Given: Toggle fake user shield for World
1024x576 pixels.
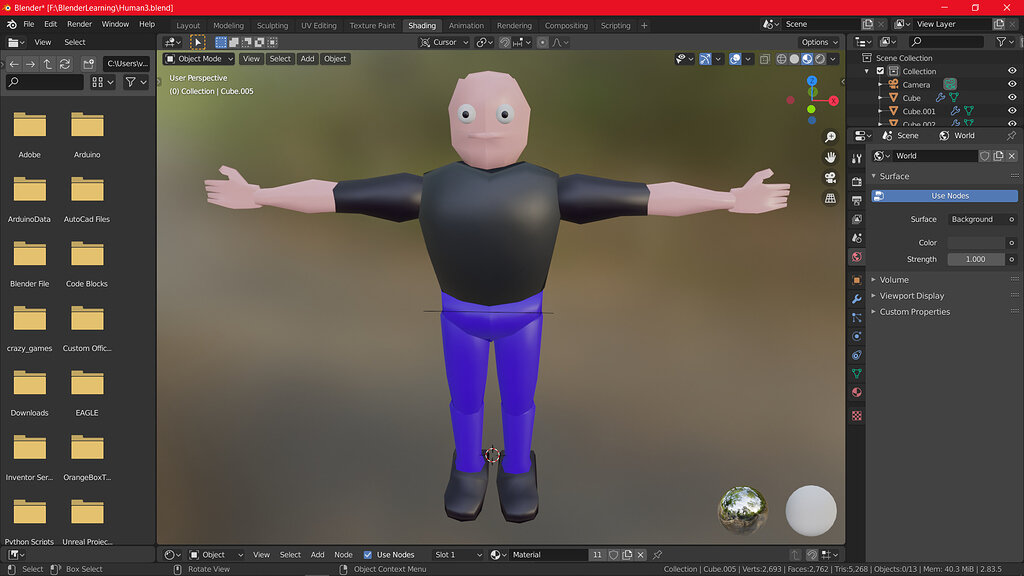Looking at the screenshot, I should tap(985, 156).
